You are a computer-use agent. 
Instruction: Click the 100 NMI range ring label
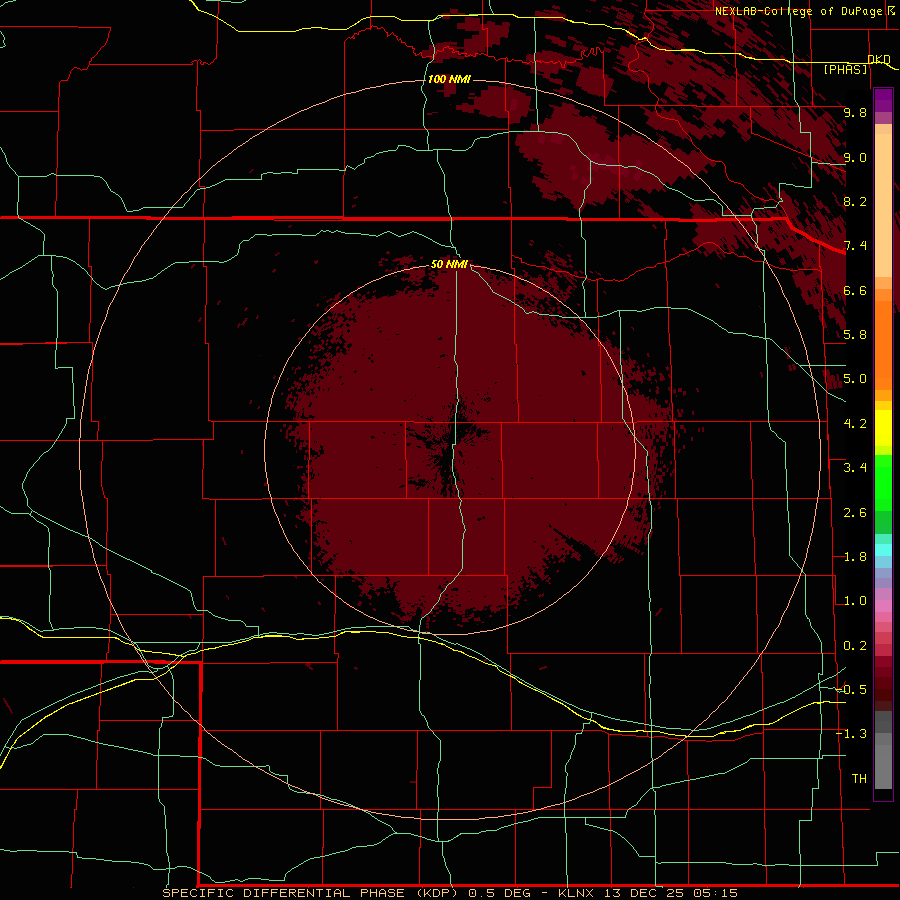point(449,79)
